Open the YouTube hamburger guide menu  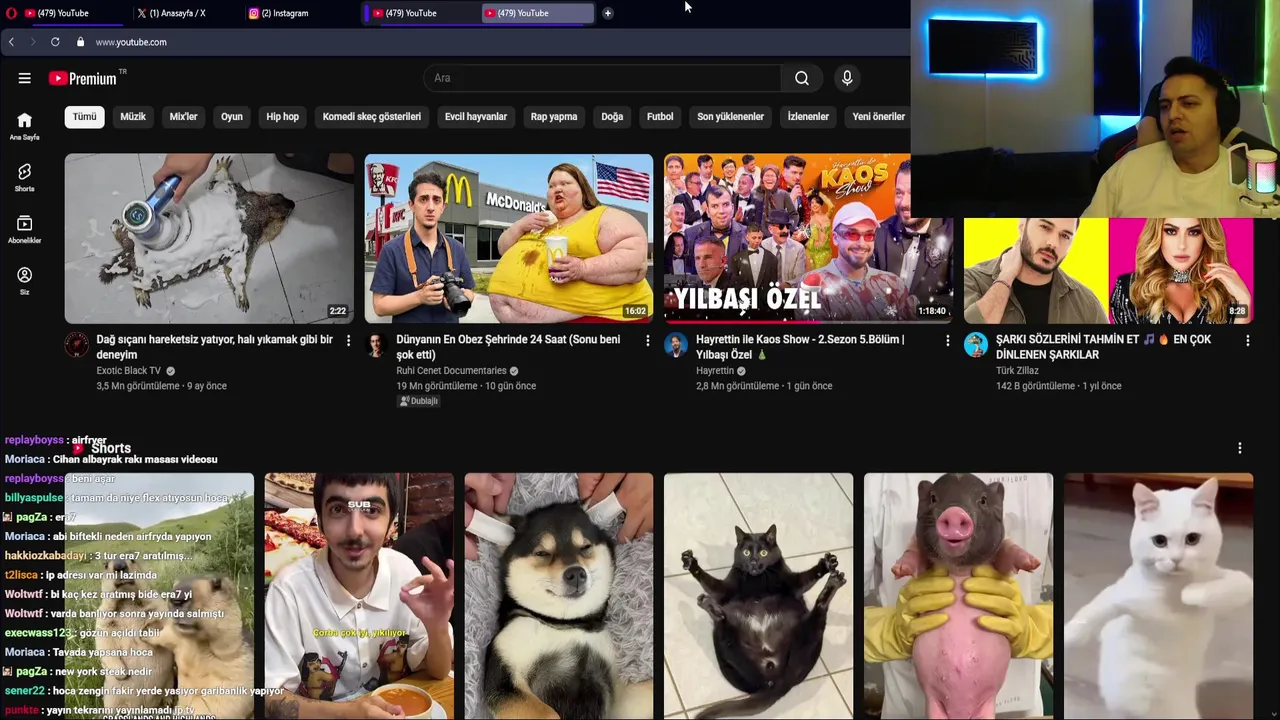point(24,78)
